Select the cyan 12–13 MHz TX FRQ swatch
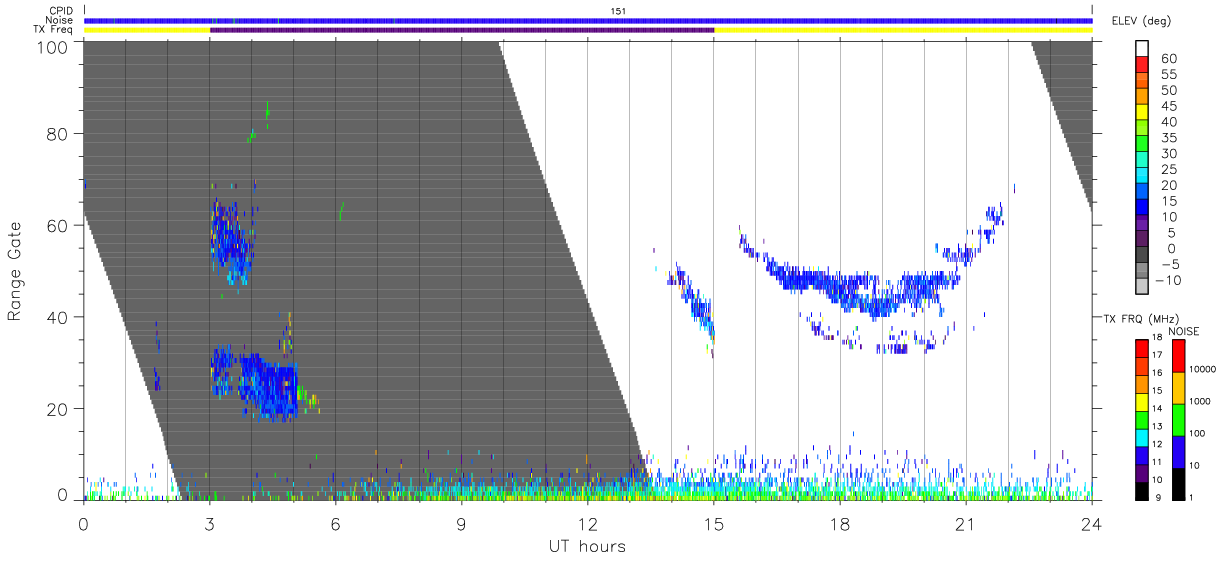Viewport: 1228px width, 567px height. point(1142,437)
